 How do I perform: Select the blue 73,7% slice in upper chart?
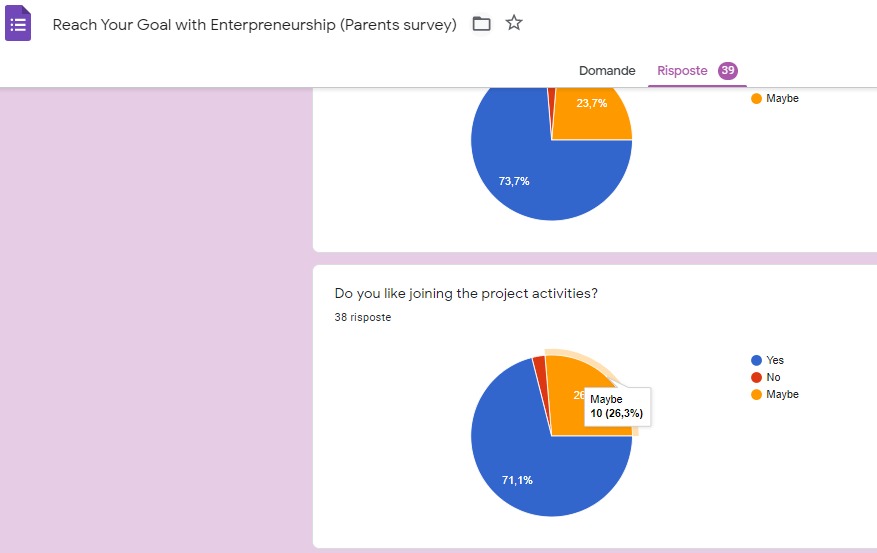tap(520, 170)
